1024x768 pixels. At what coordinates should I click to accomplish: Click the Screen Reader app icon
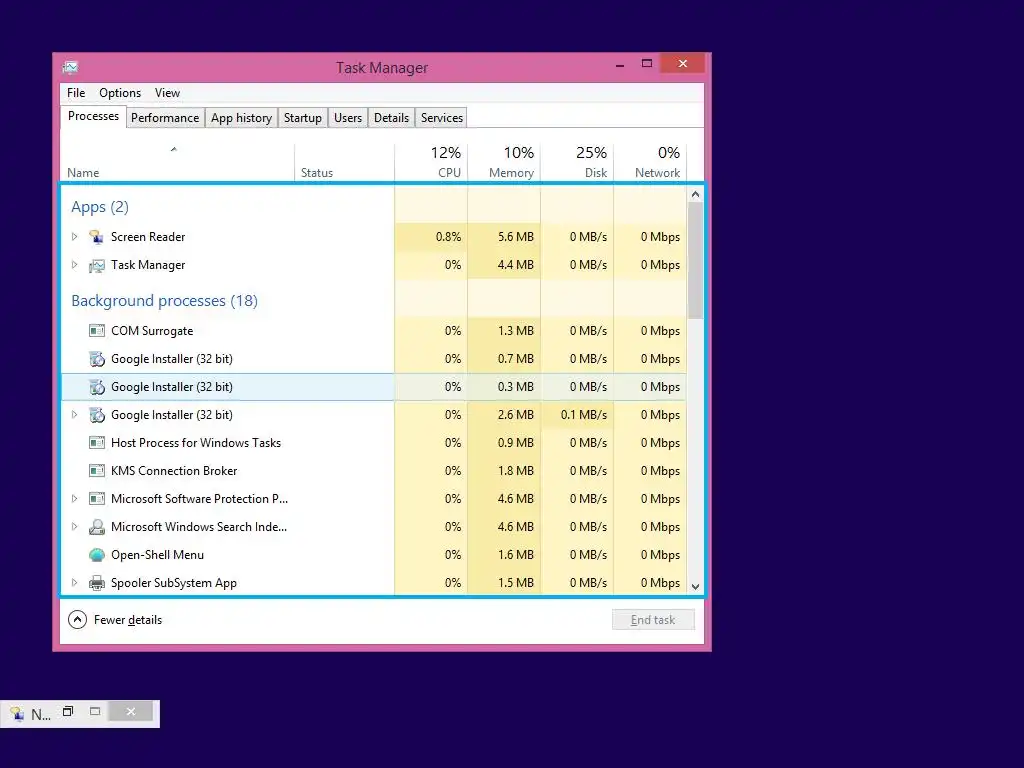pos(97,237)
